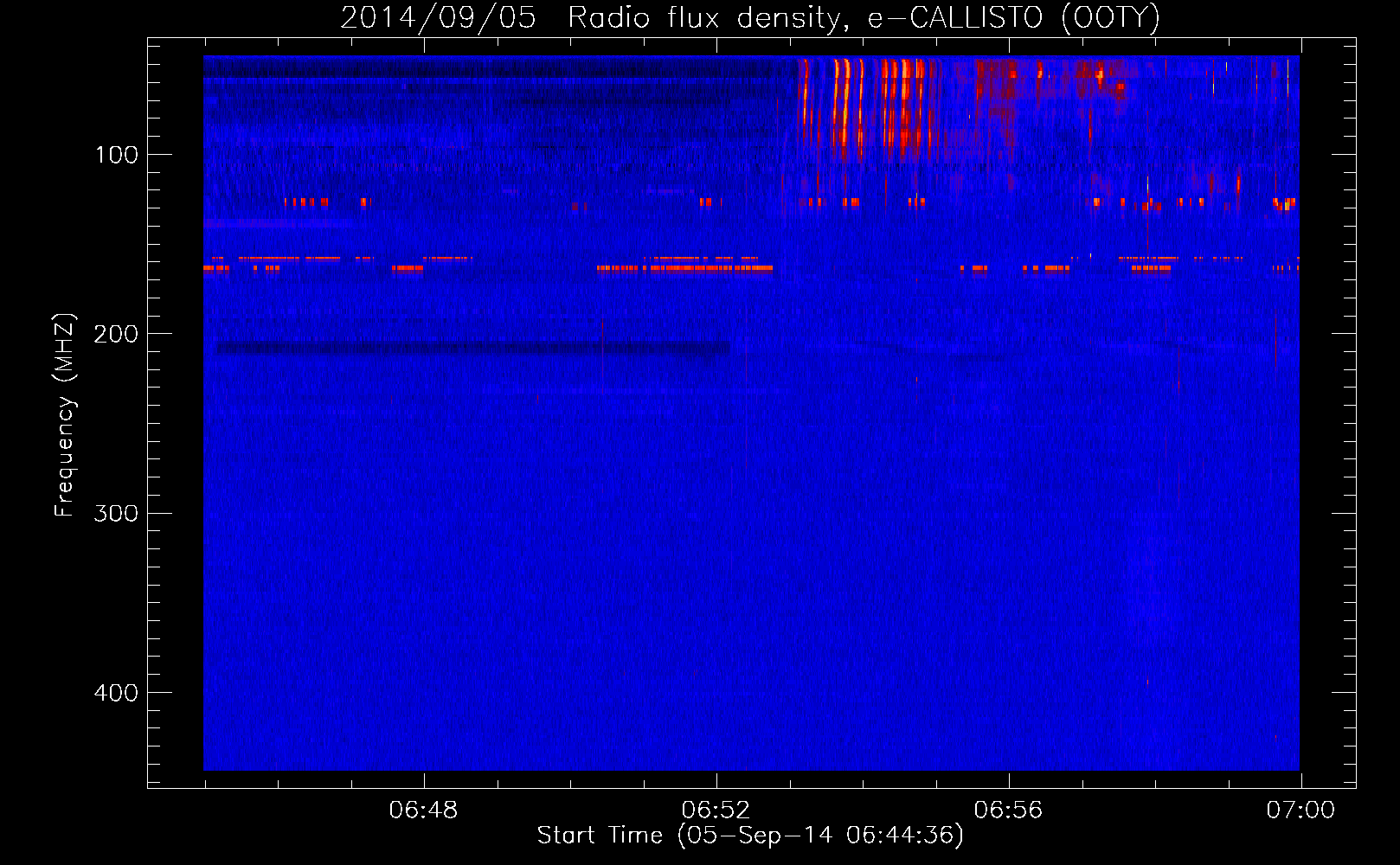This screenshot has height=865, width=1400.
Task: Click the 100 MHz frequency tick label
Action: click(x=117, y=155)
